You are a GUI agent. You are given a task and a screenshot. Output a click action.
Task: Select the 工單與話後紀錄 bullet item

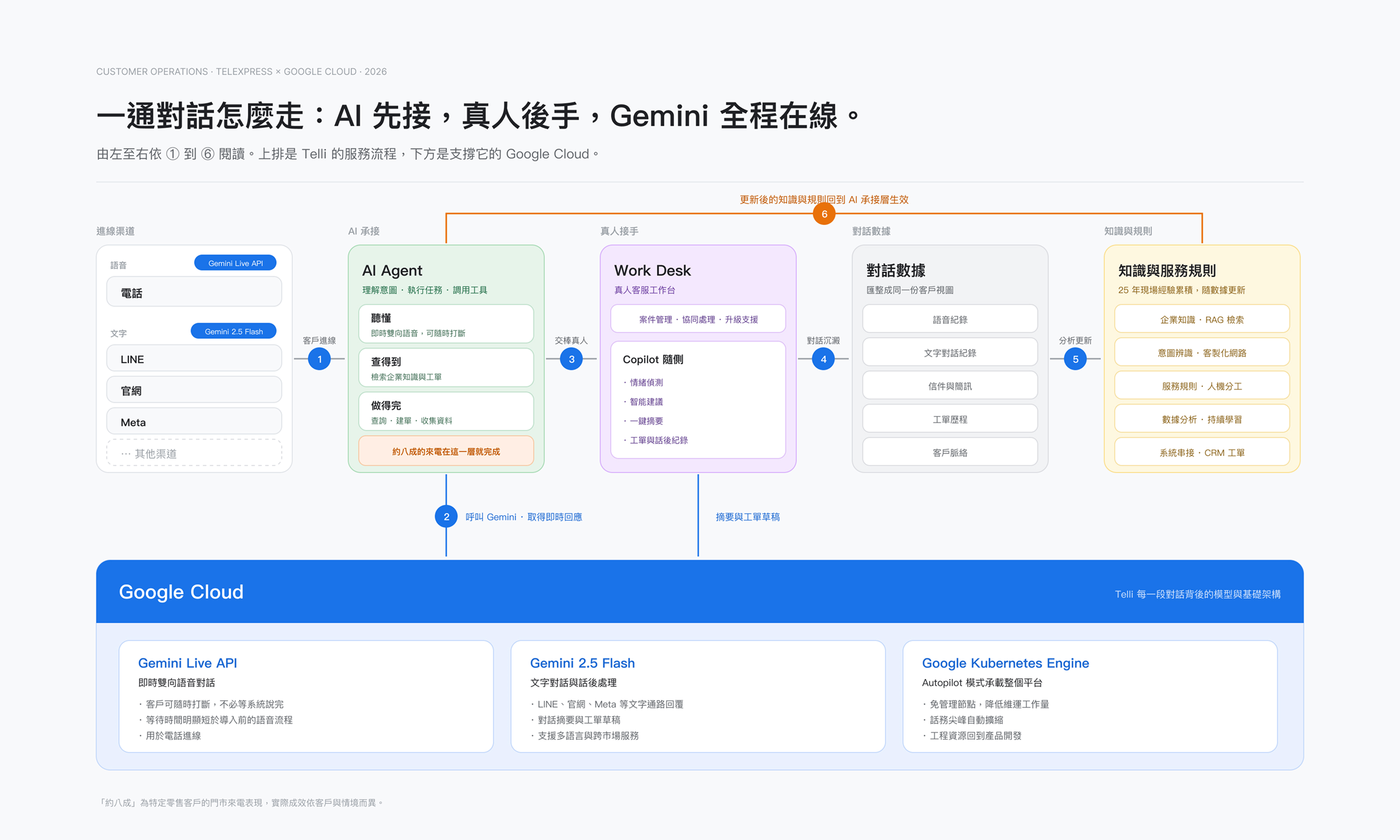click(656, 441)
